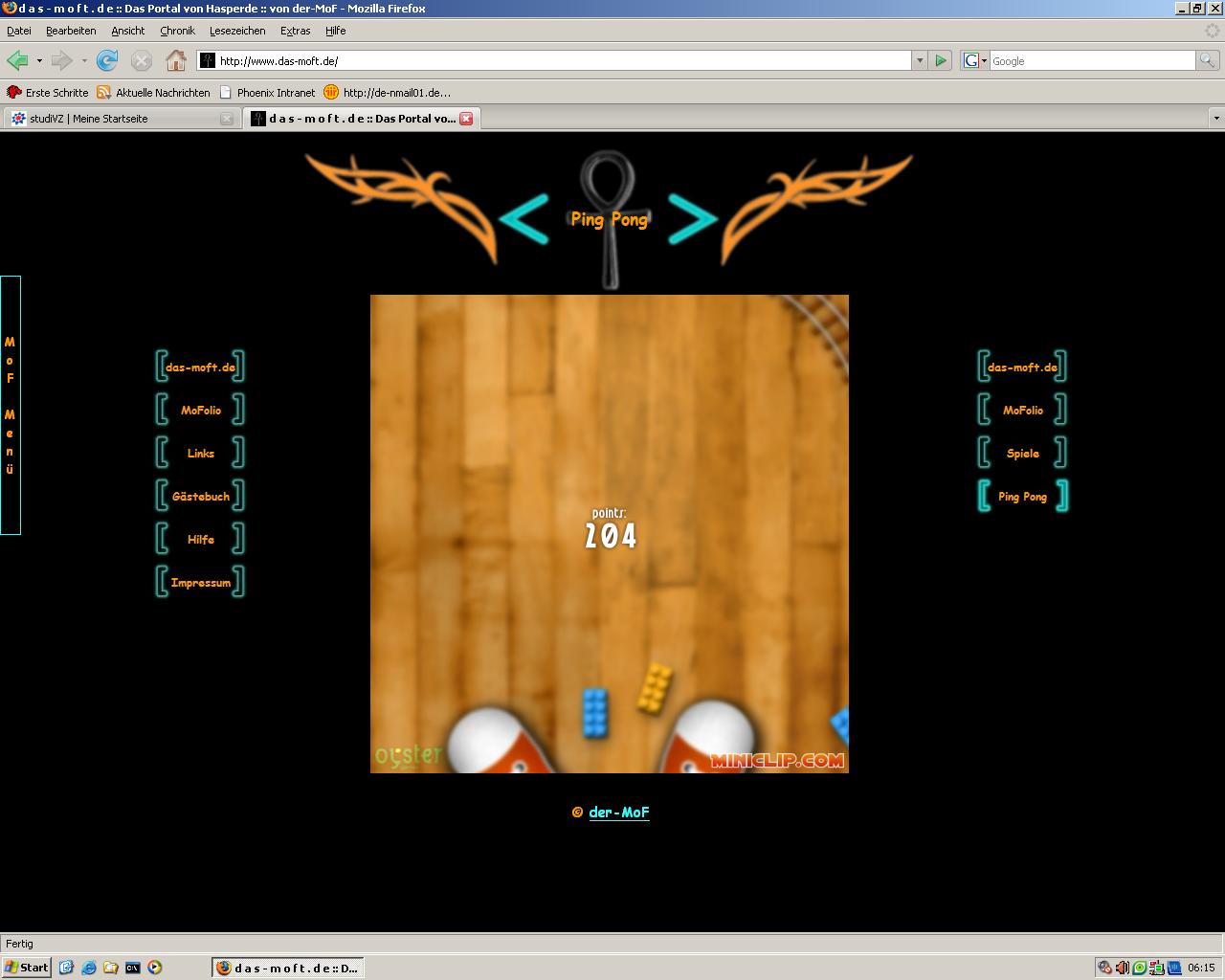Click the Home icon in toolbar

pyautogui.click(x=175, y=60)
